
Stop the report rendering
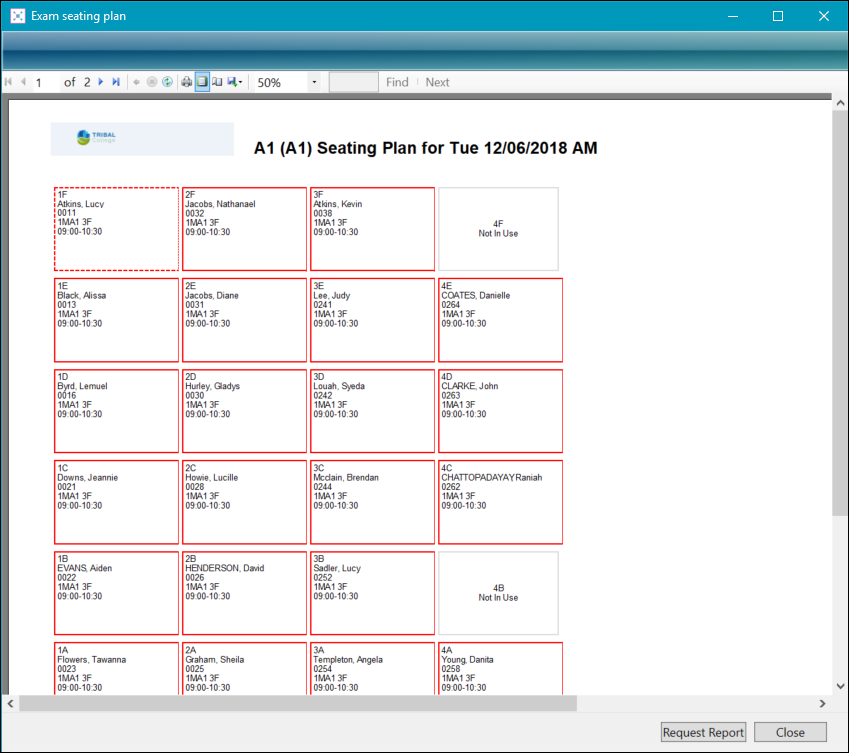[x=151, y=82]
